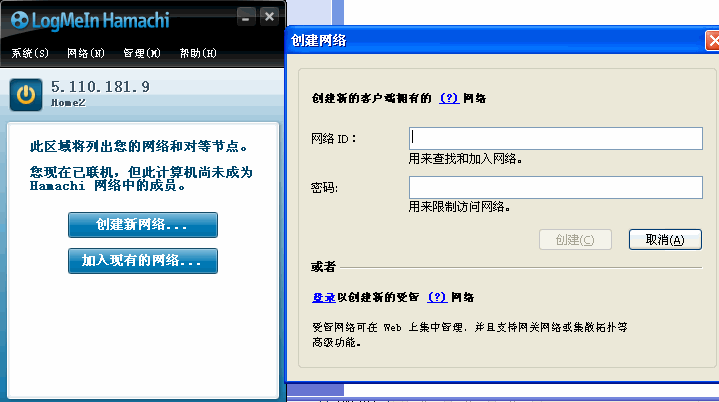
Task: Open the (?) help link for managed networks
Action: tap(437, 297)
